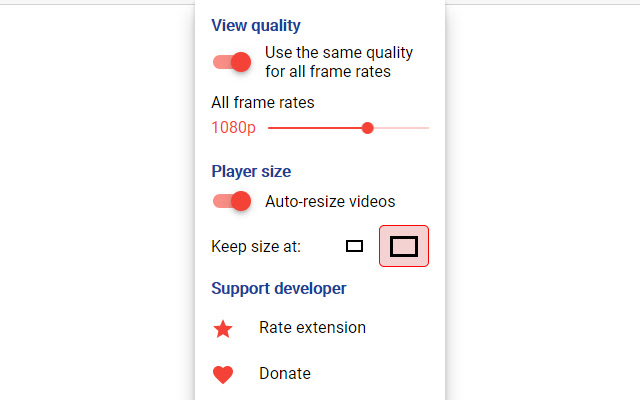Screen dimensions: 640x400
Task: Click the "All frame rates" label
Action: click(263, 102)
